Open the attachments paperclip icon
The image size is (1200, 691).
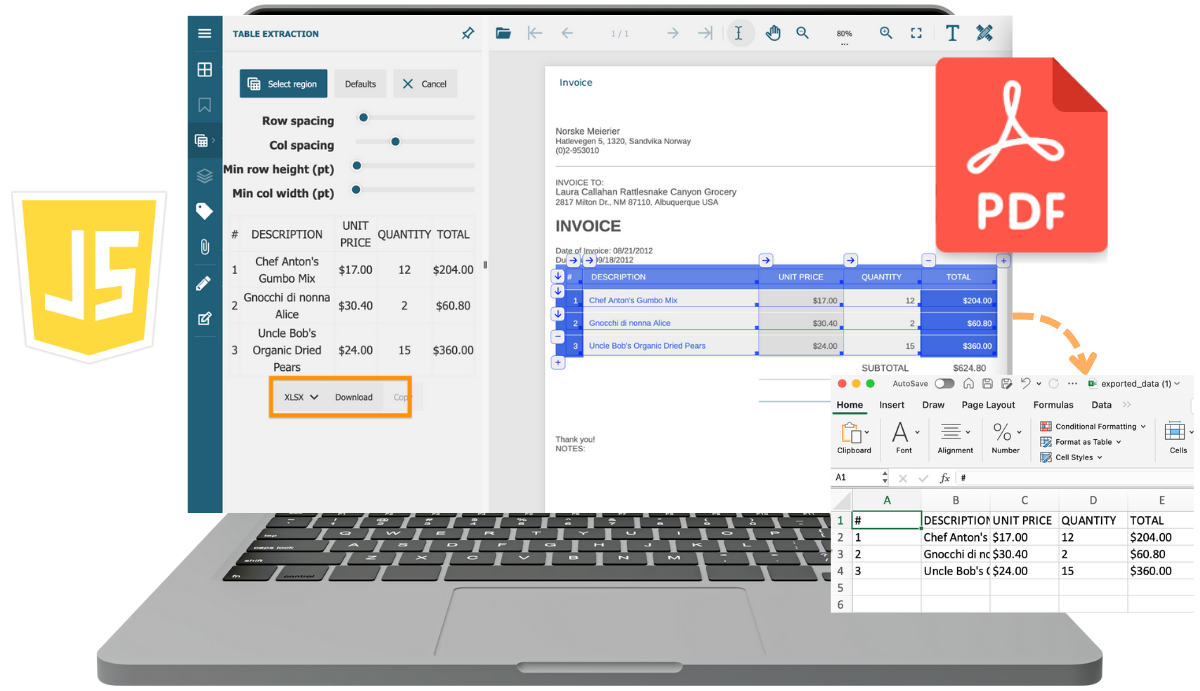click(x=205, y=246)
